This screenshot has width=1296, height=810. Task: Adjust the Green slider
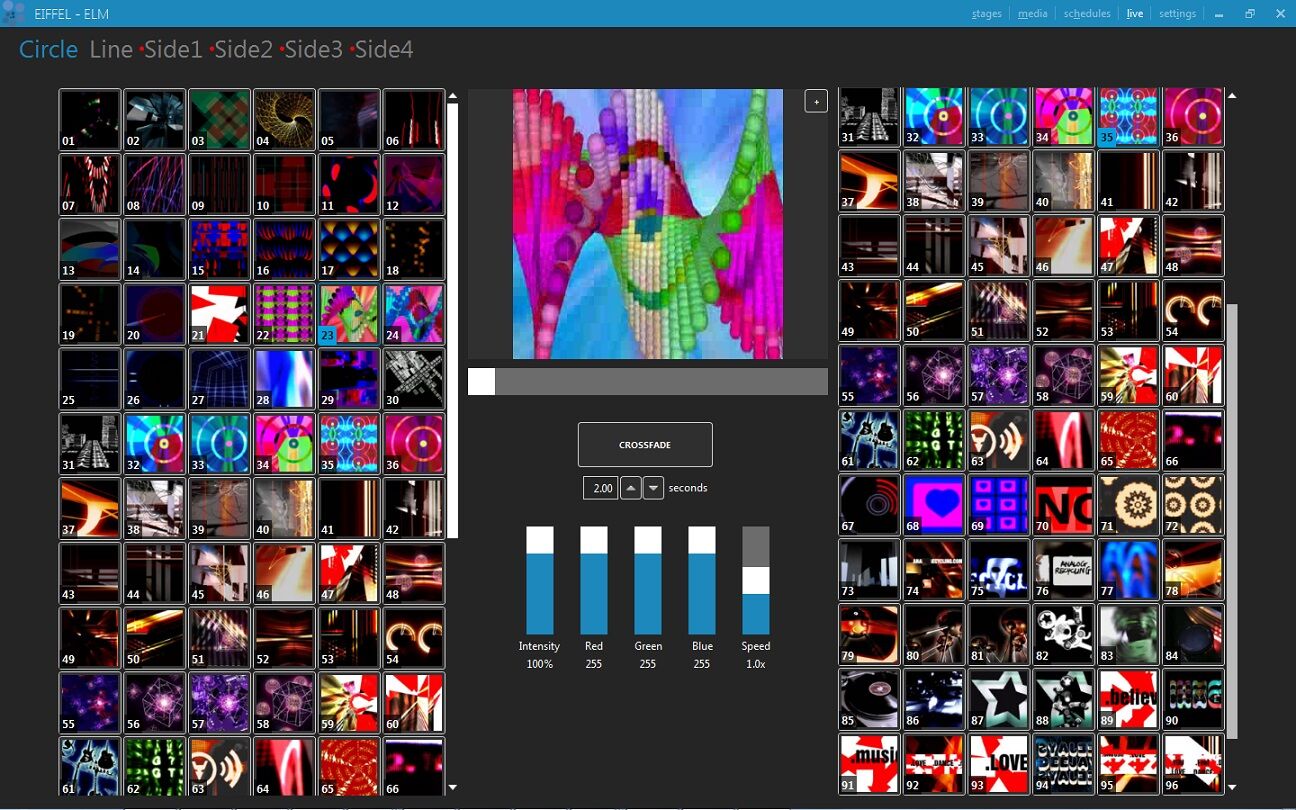(648, 580)
